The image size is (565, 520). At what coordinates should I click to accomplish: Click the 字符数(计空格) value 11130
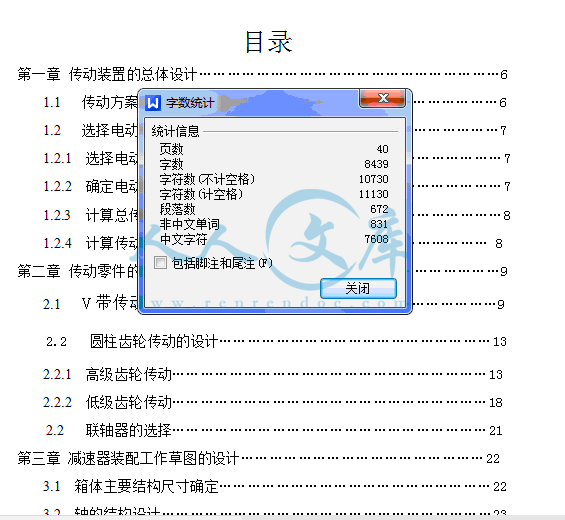pyautogui.click(x=374, y=194)
